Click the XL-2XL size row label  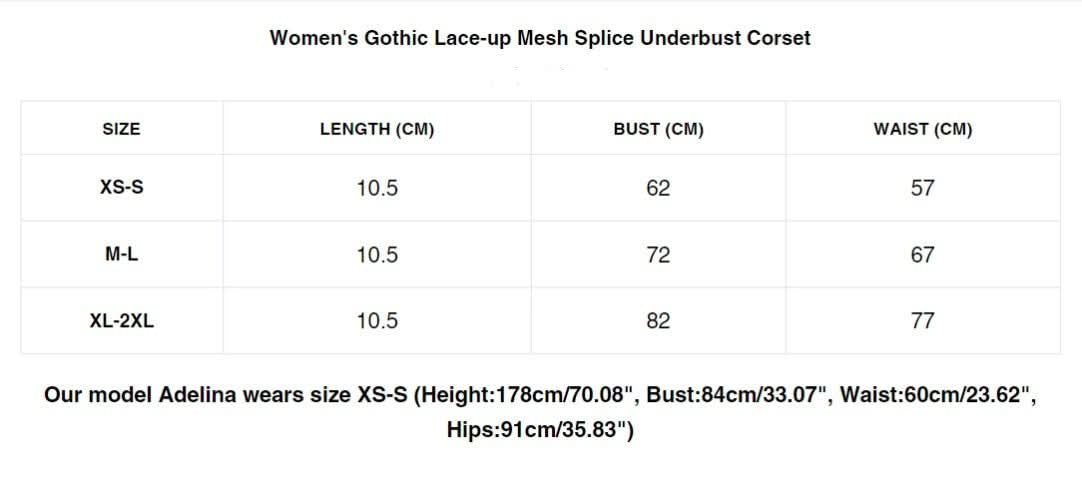pos(121,321)
